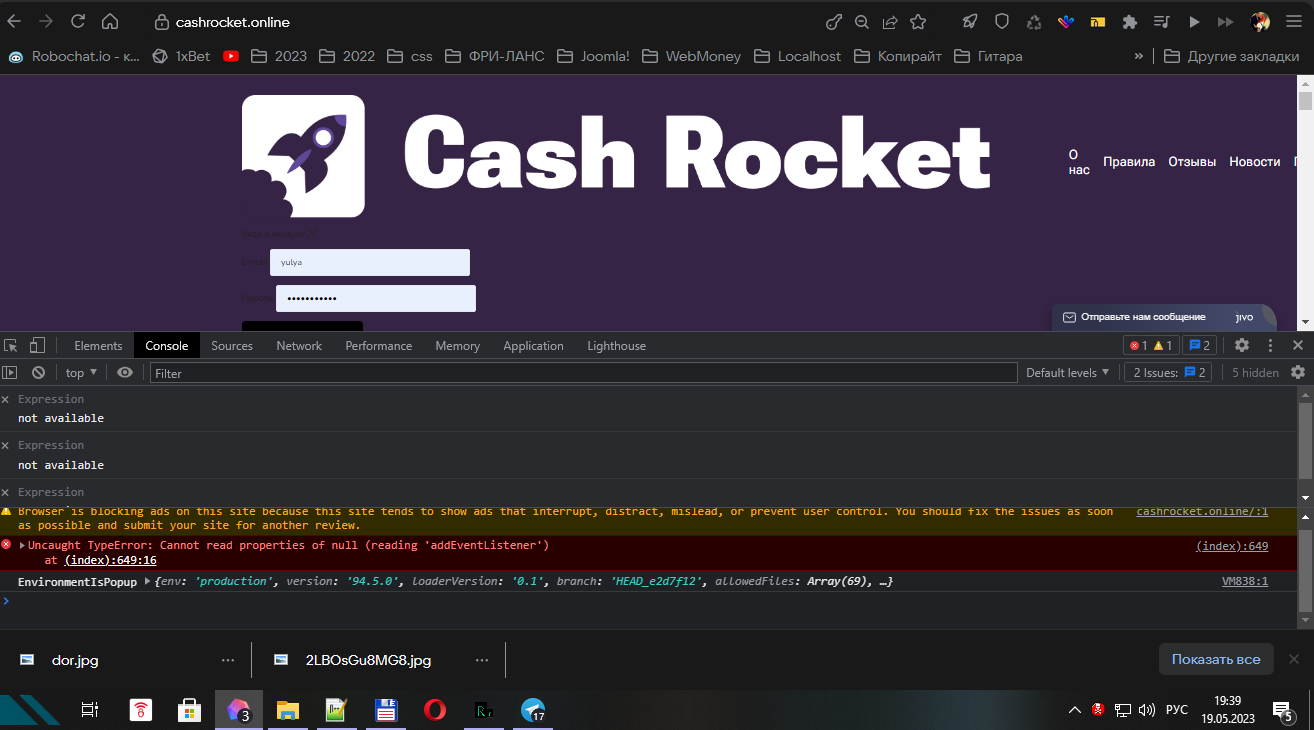
Task: Switch to the Application tab
Action: pyautogui.click(x=533, y=345)
